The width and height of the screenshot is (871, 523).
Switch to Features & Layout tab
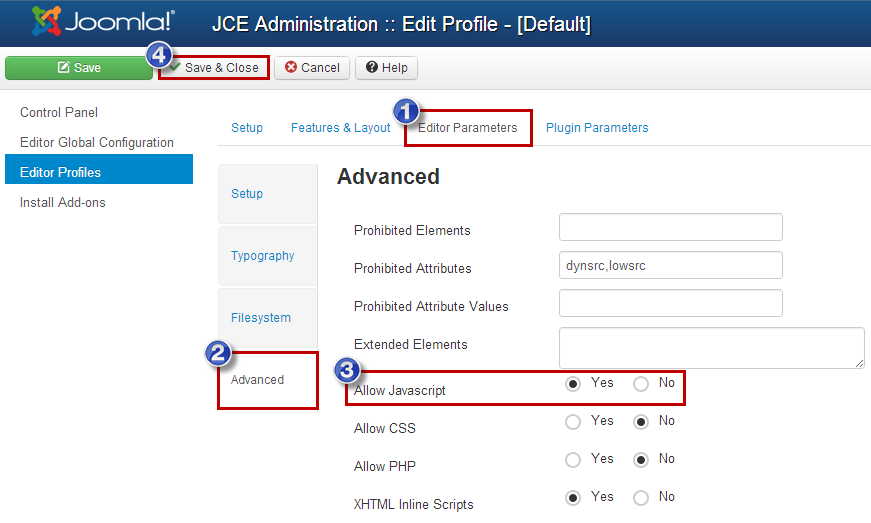(341, 128)
